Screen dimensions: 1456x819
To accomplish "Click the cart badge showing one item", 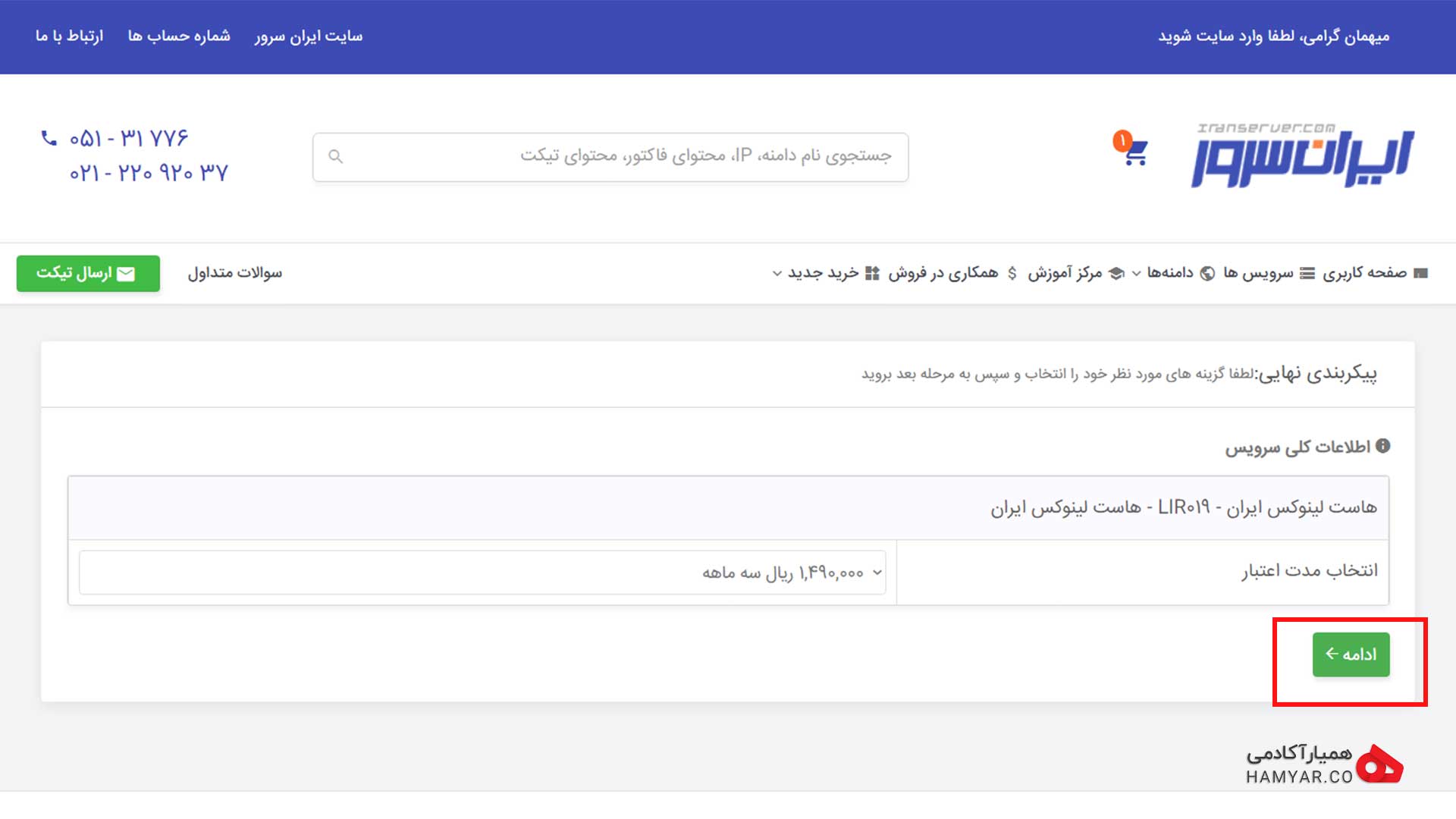I will coord(1122,140).
